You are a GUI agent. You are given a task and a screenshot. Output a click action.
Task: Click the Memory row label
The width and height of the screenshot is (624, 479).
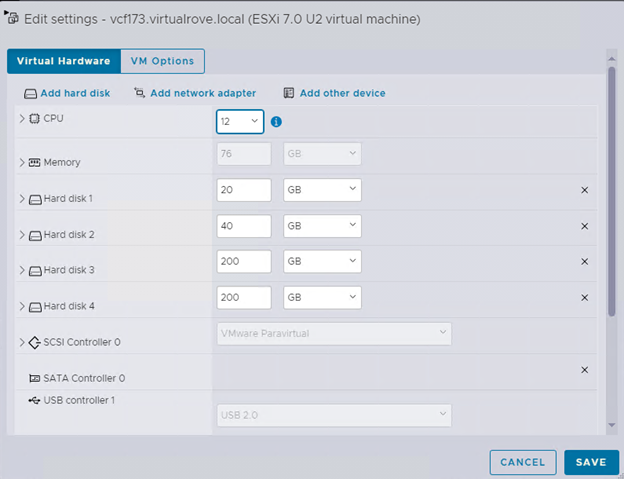tap(62, 162)
